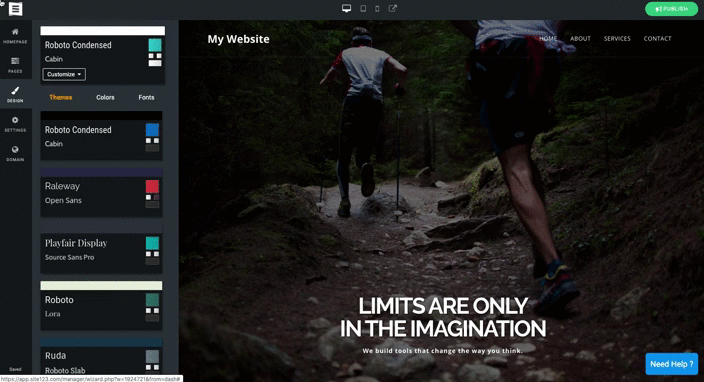The height and width of the screenshot is (382, 704).
Task: Click the LIMITS ARE ONLY IN THE IMAGINATION headline
Action: [x=443, y=317]
